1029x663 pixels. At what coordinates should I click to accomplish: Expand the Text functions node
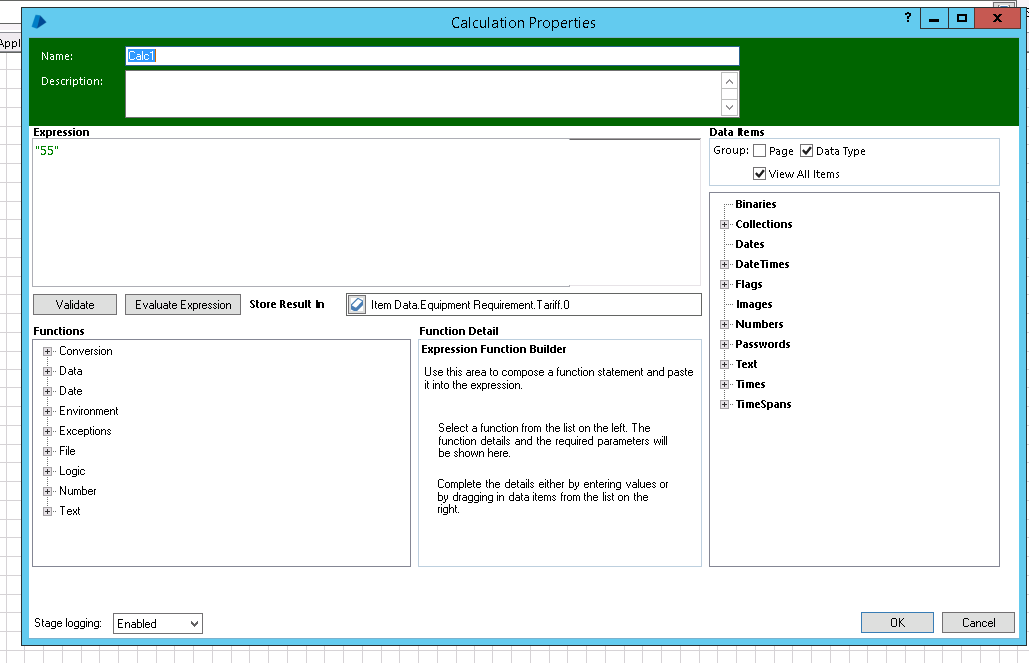pos(47,511)
